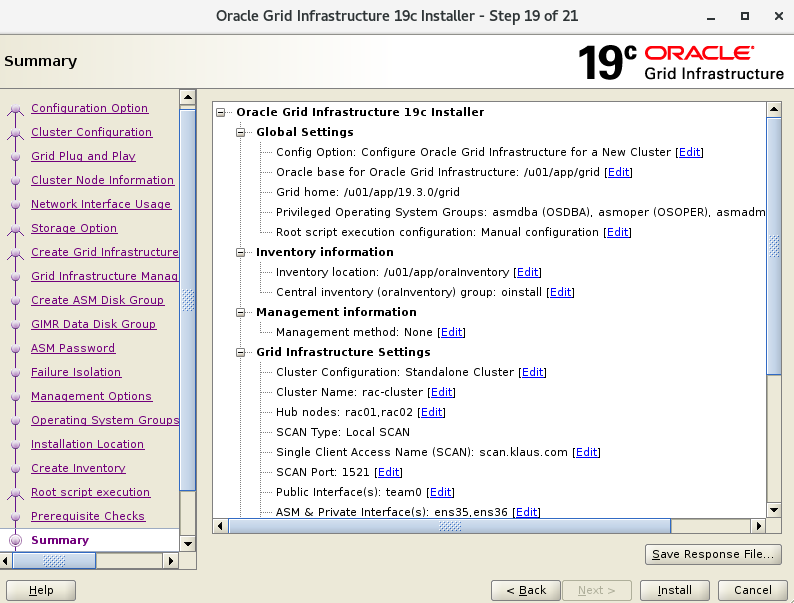Open the Cluster Configuration step
Image resolution: width=794 pixels, height=603 pixels.
[91, 132]
